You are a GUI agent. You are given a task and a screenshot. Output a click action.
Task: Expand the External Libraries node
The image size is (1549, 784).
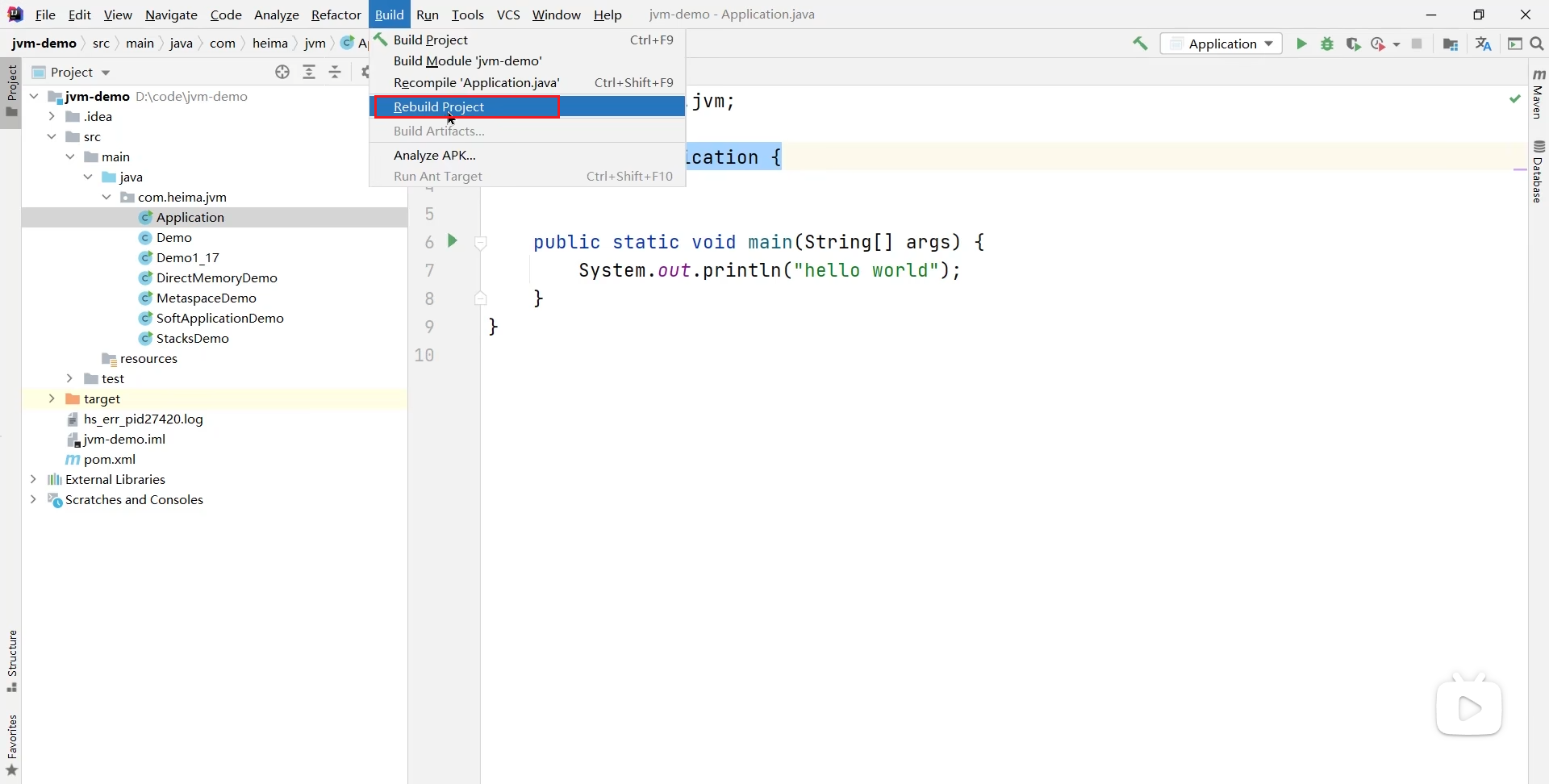coord(34,479)
